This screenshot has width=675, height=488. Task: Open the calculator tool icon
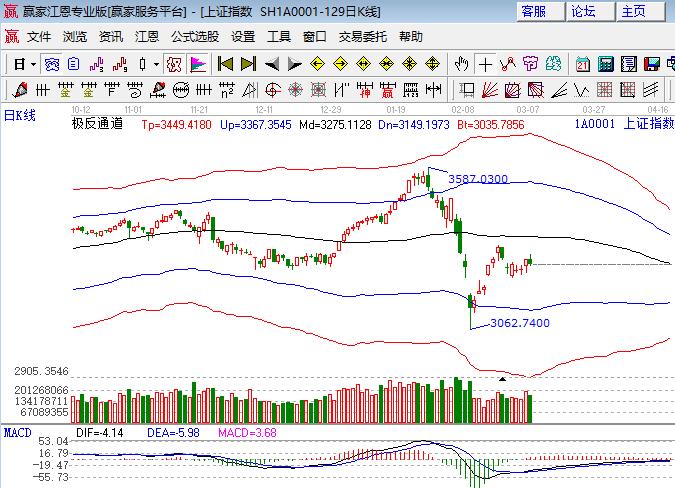[x=606, y=64]
